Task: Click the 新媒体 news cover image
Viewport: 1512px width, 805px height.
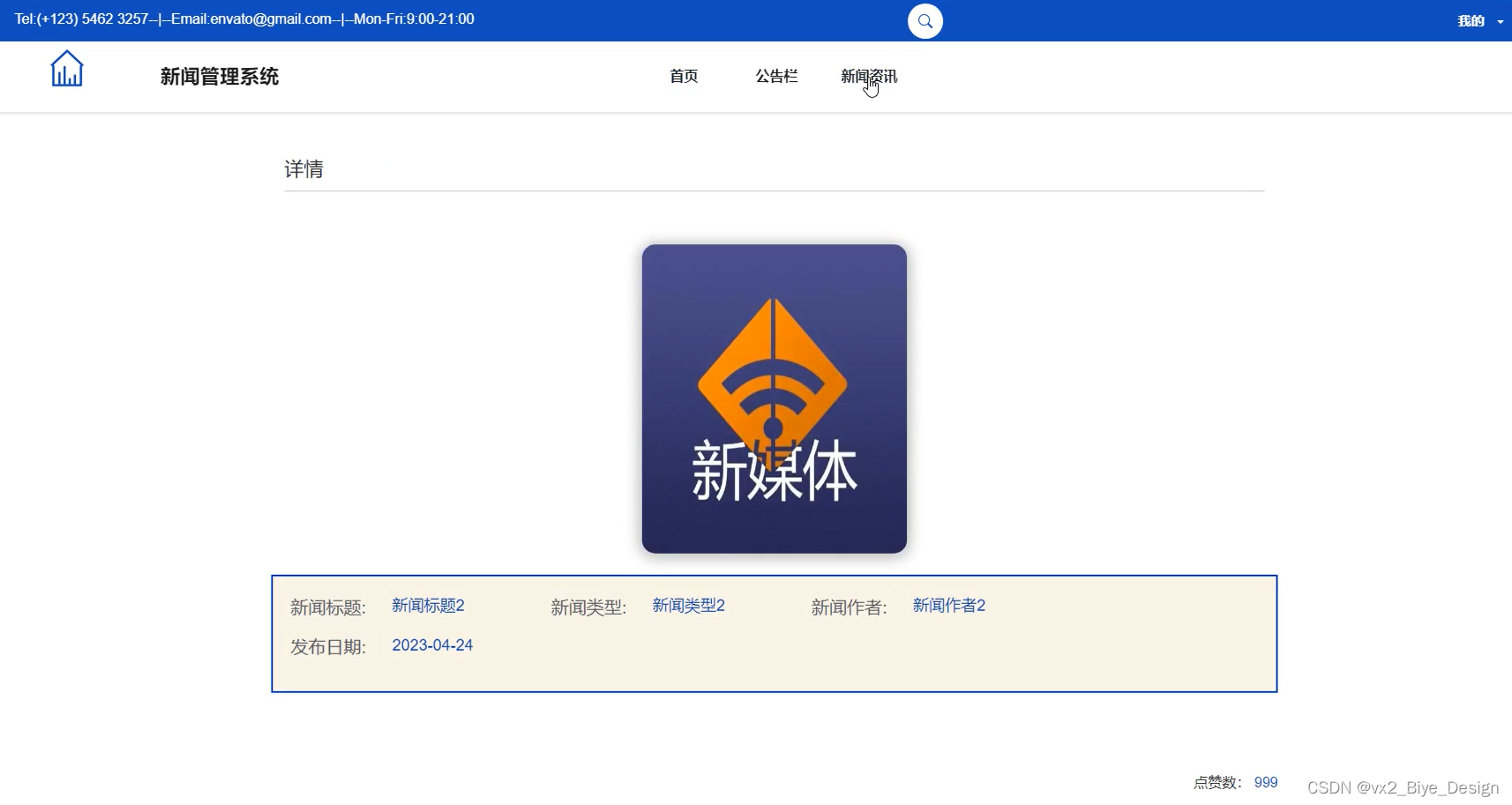Action: 775,399
